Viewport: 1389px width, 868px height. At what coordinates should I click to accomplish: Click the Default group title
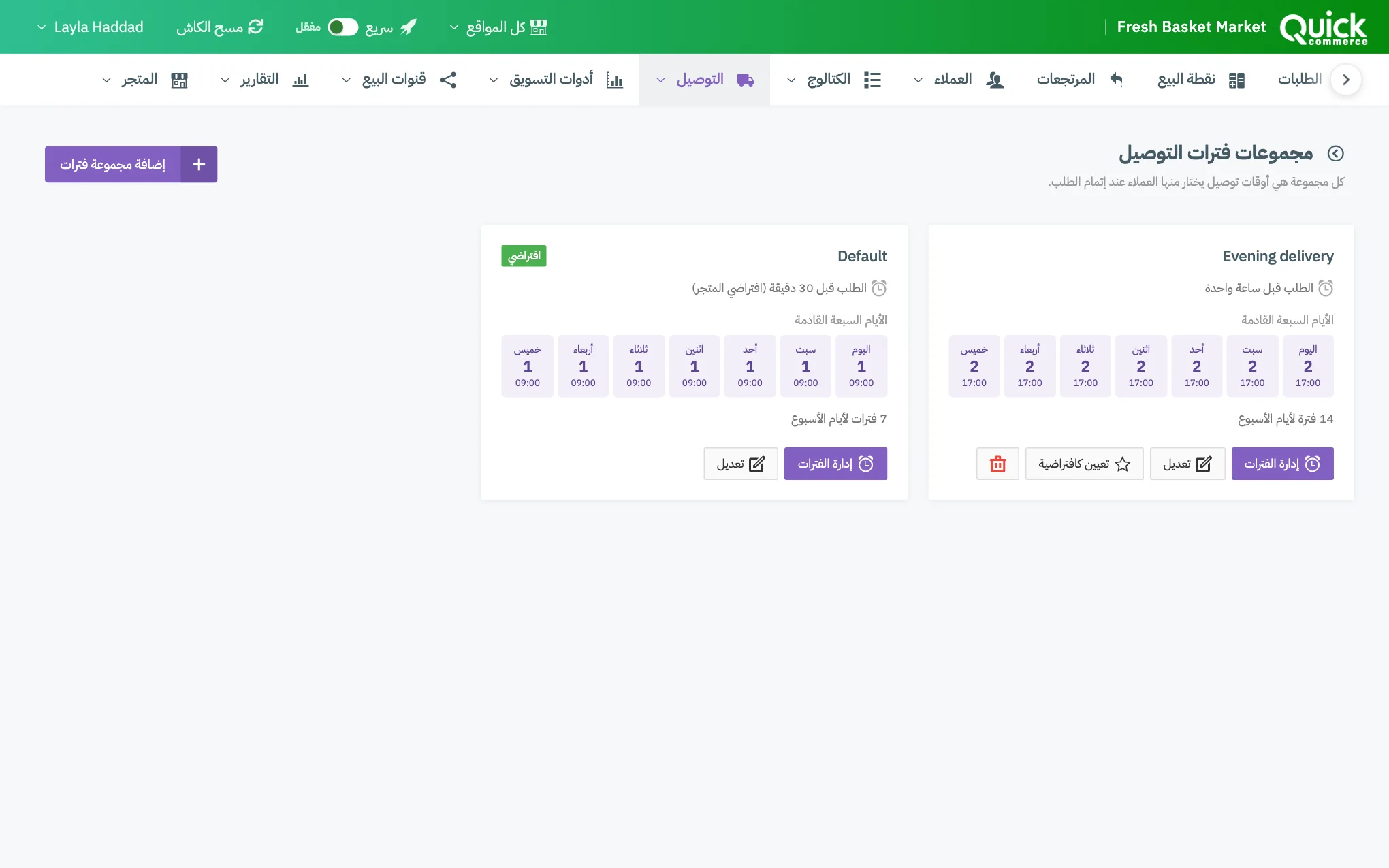tap(862, 257)
